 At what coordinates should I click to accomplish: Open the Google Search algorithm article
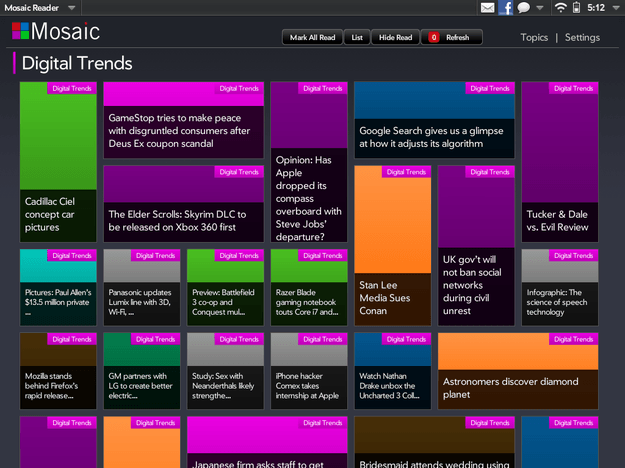(434, 120)
